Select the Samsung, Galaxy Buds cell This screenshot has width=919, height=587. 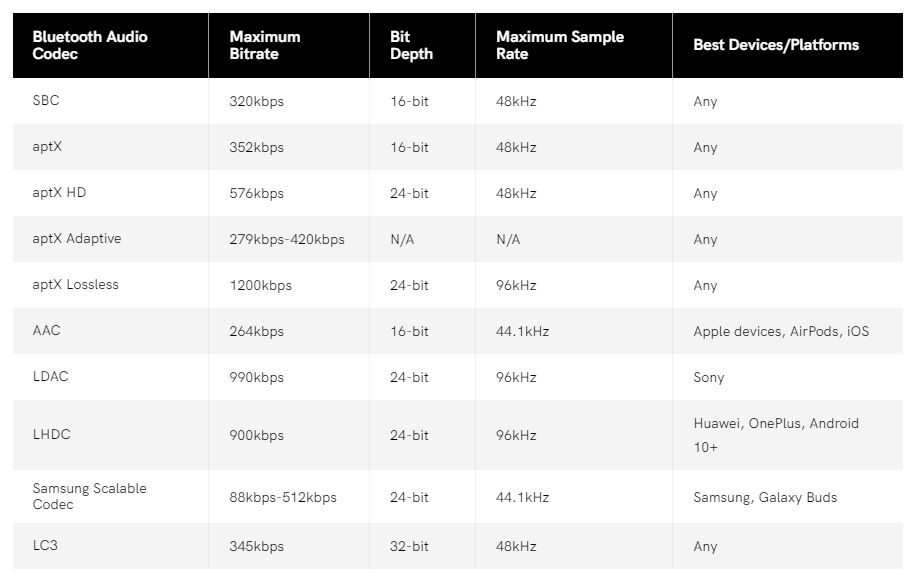(x=765, y=497)
